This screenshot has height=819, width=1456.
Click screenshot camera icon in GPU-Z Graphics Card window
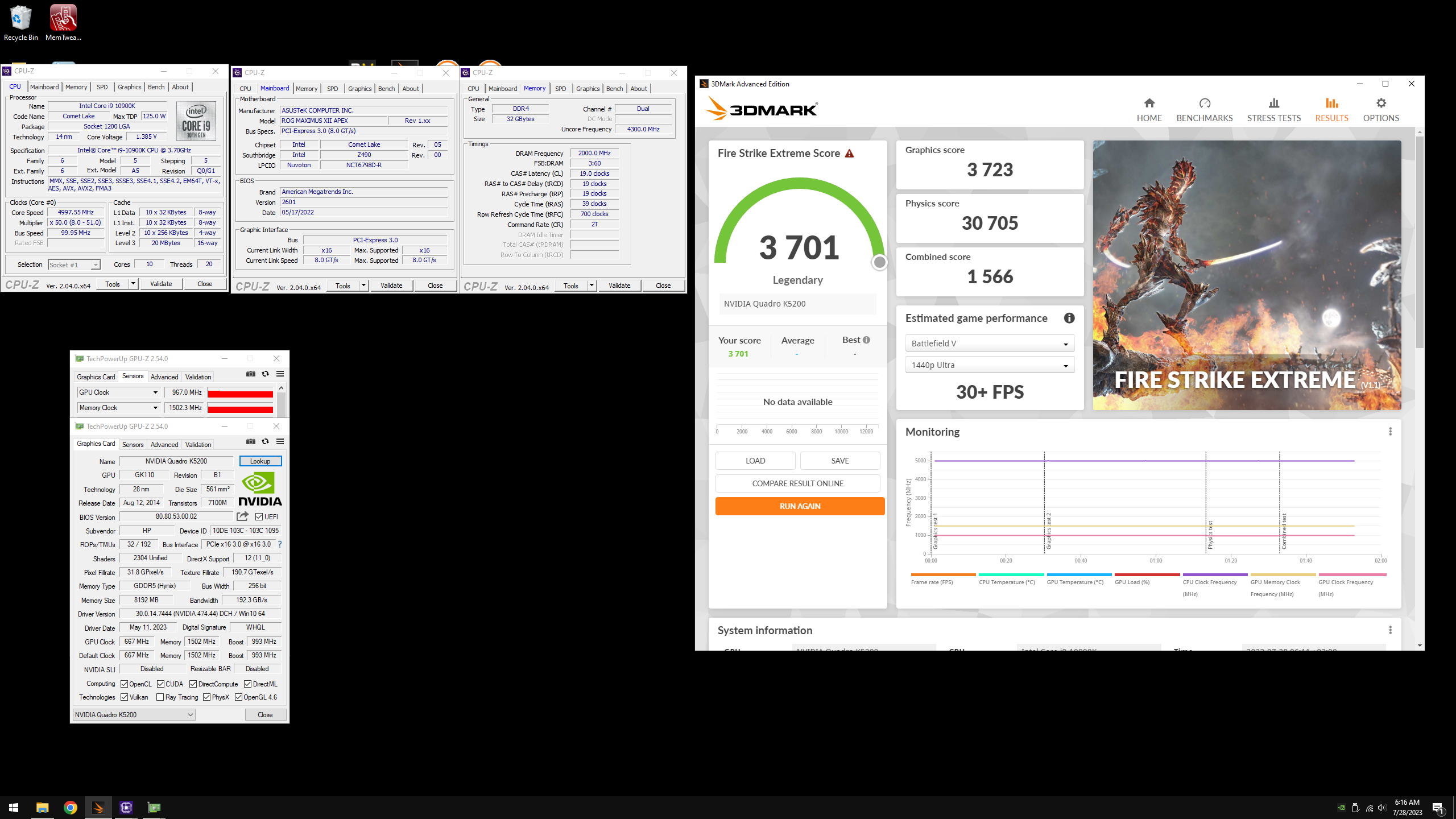250,441
